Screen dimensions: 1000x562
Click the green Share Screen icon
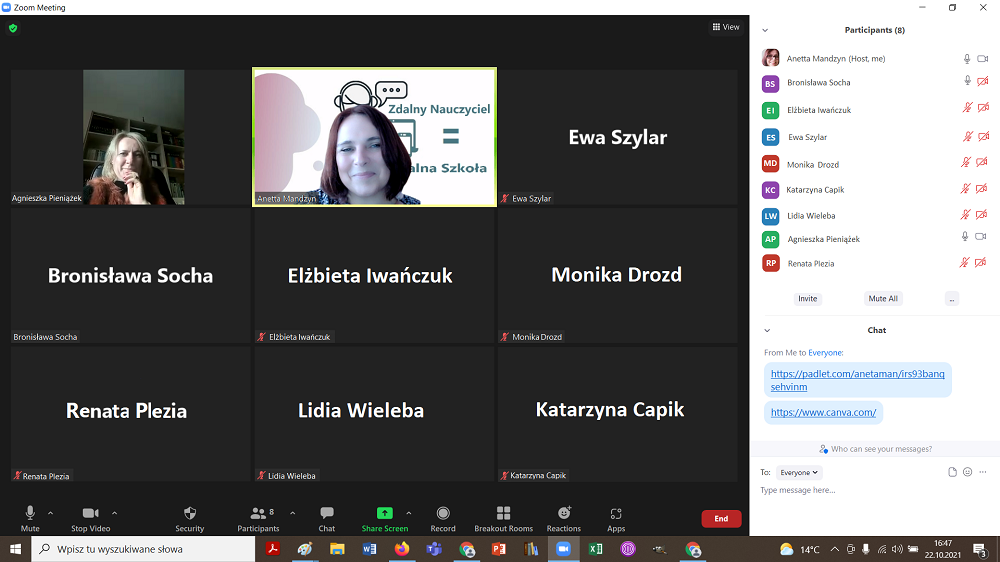pos(385,513)
